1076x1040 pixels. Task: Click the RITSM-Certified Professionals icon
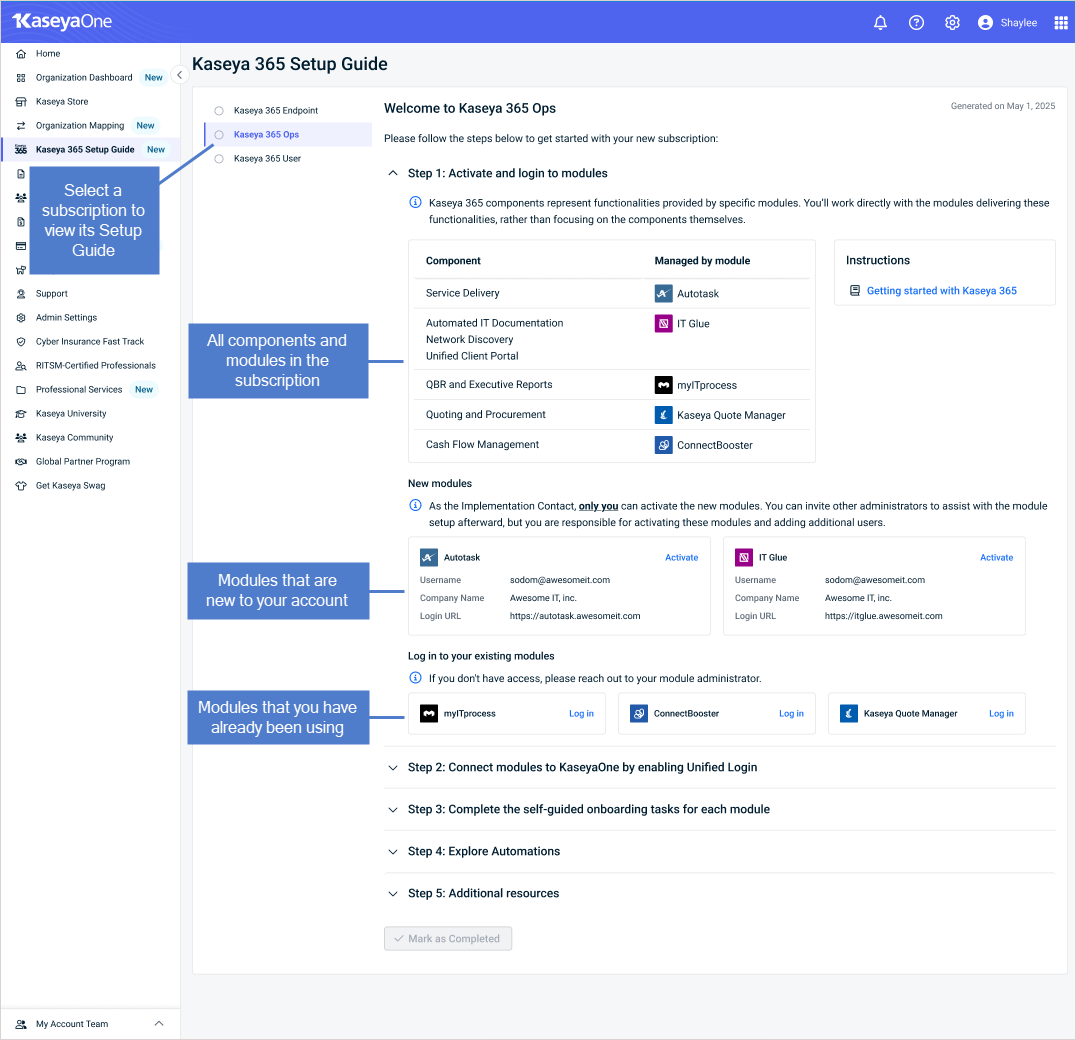(x=21, y=366)
